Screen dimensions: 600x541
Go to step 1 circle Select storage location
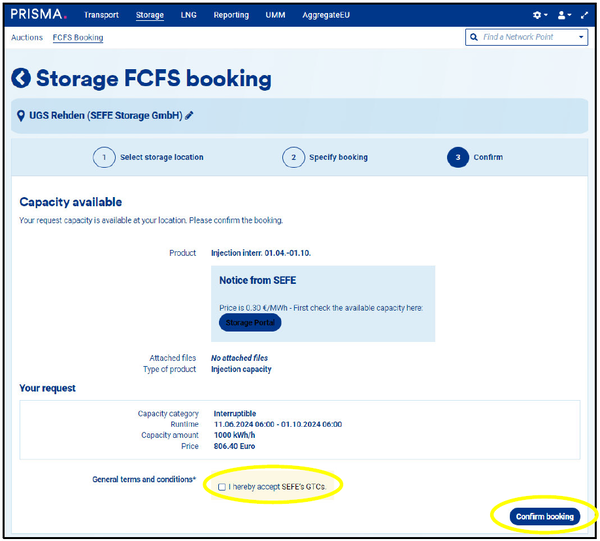(x=103, y=157)
